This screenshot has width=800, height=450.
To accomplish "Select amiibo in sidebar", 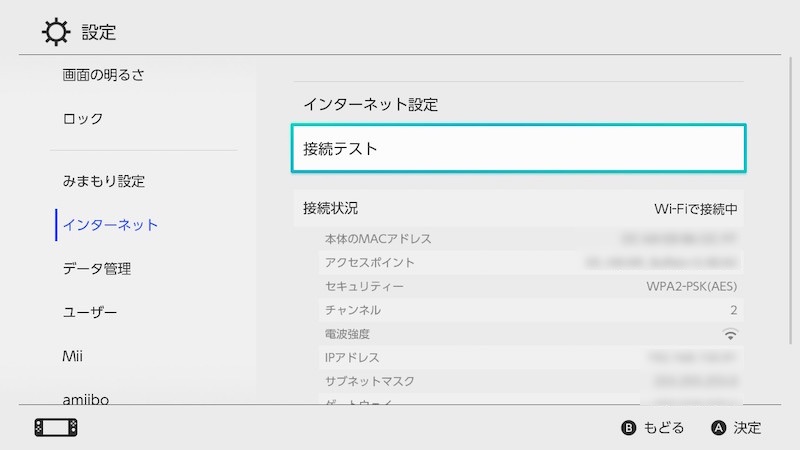I will pos(85,398).
